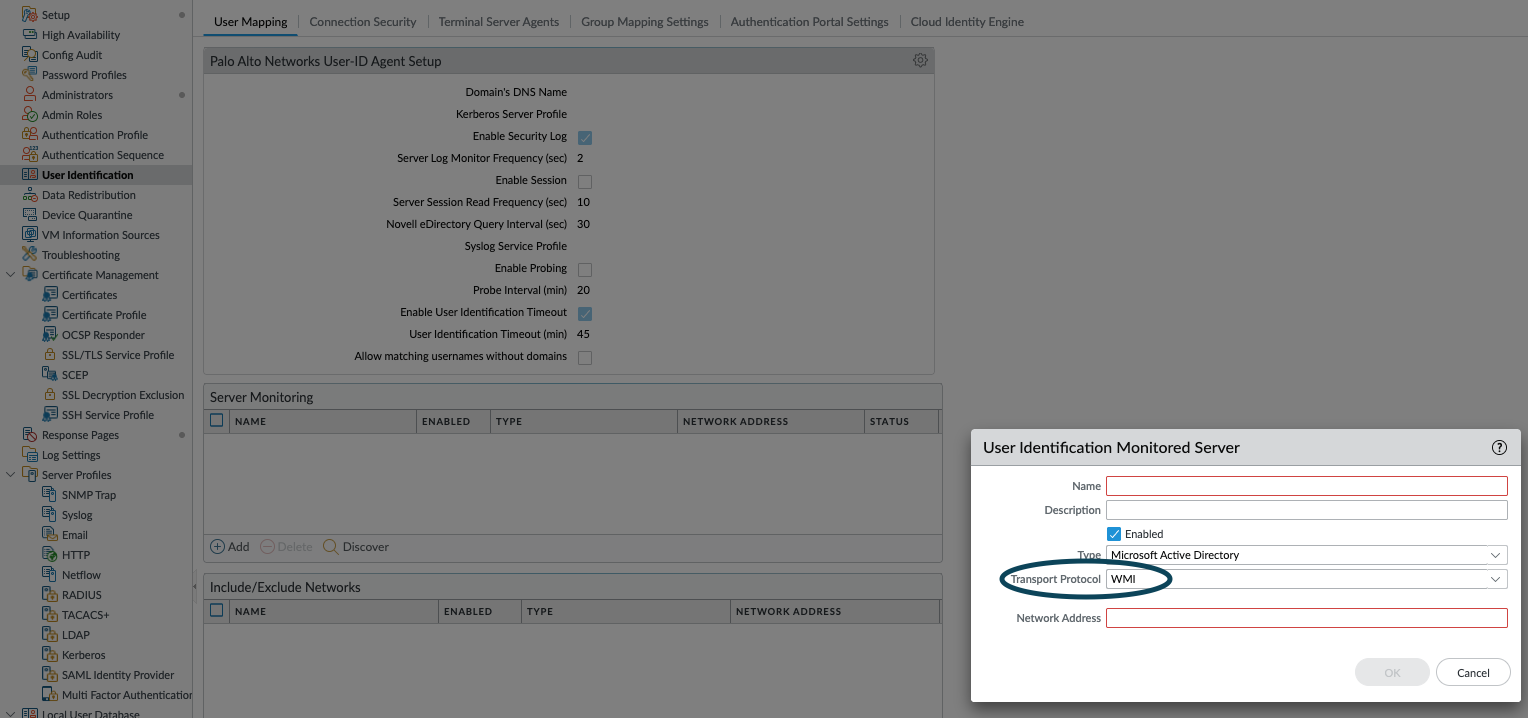Click the Description input field
This screenshot has width=1528, height=718.
pos(1306,510)
